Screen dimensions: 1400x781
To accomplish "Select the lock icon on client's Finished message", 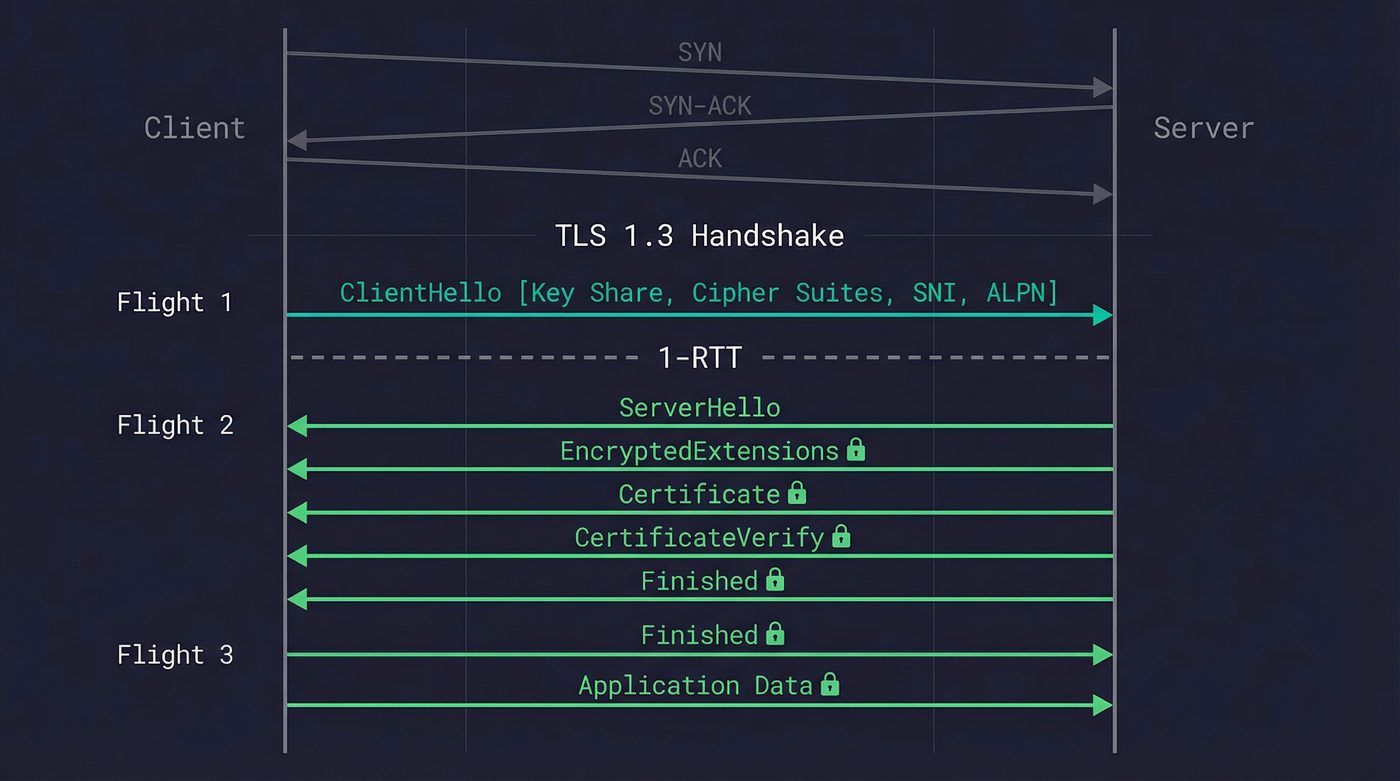I will (776, 634).
